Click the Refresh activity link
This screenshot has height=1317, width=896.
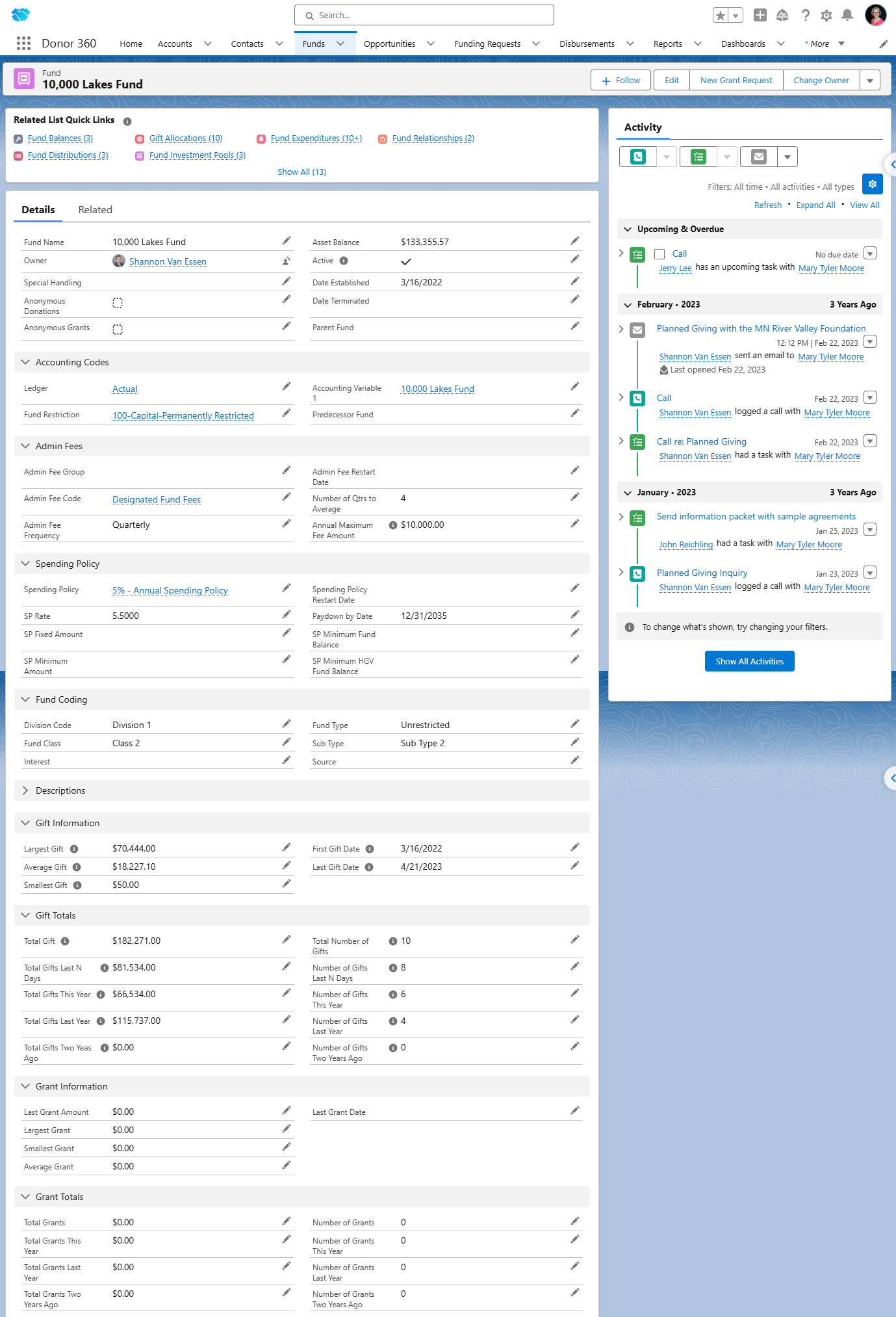(x=768, y=205)
